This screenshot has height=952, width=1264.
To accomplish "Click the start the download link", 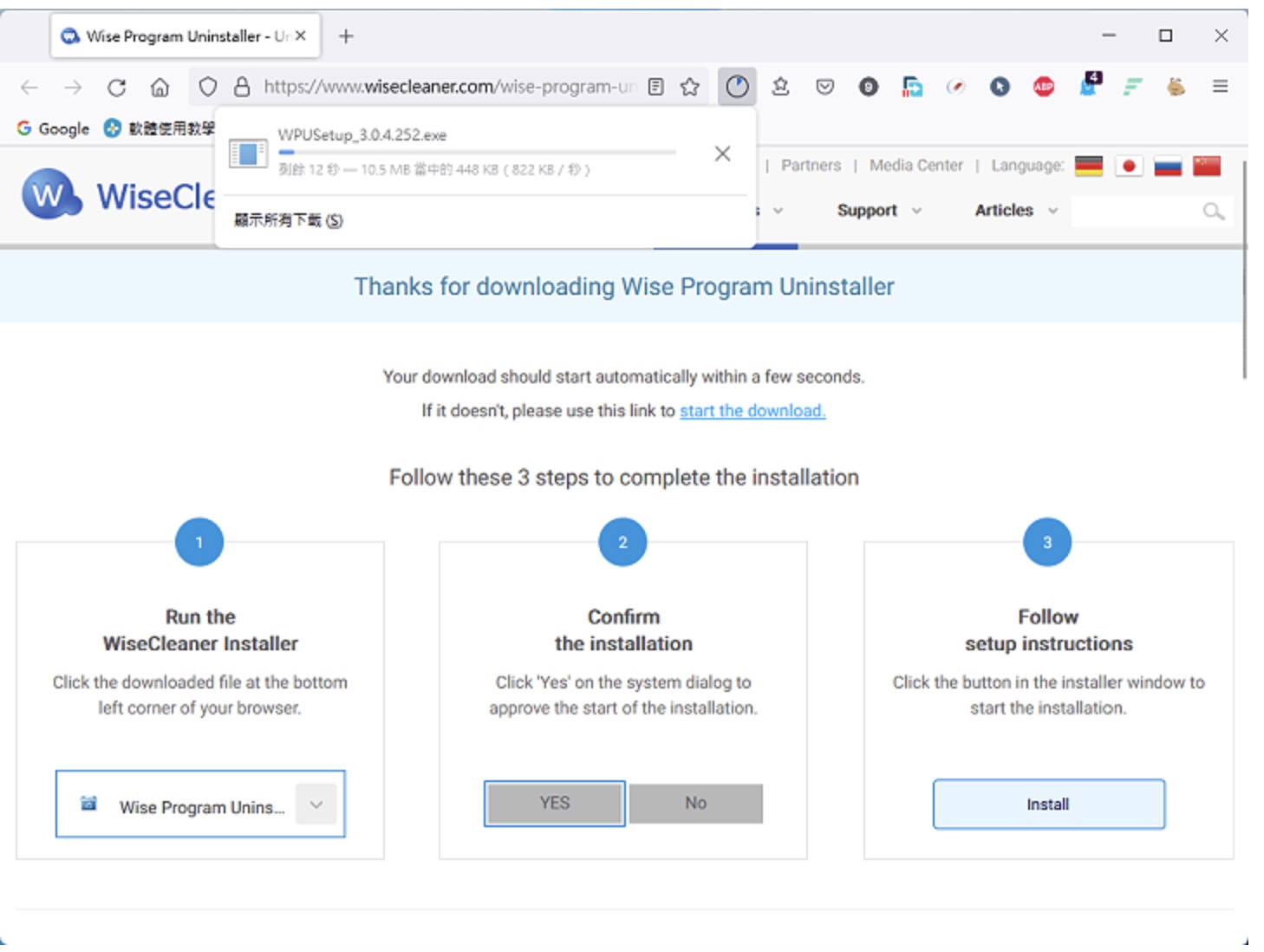I will (x=753, y=411).
